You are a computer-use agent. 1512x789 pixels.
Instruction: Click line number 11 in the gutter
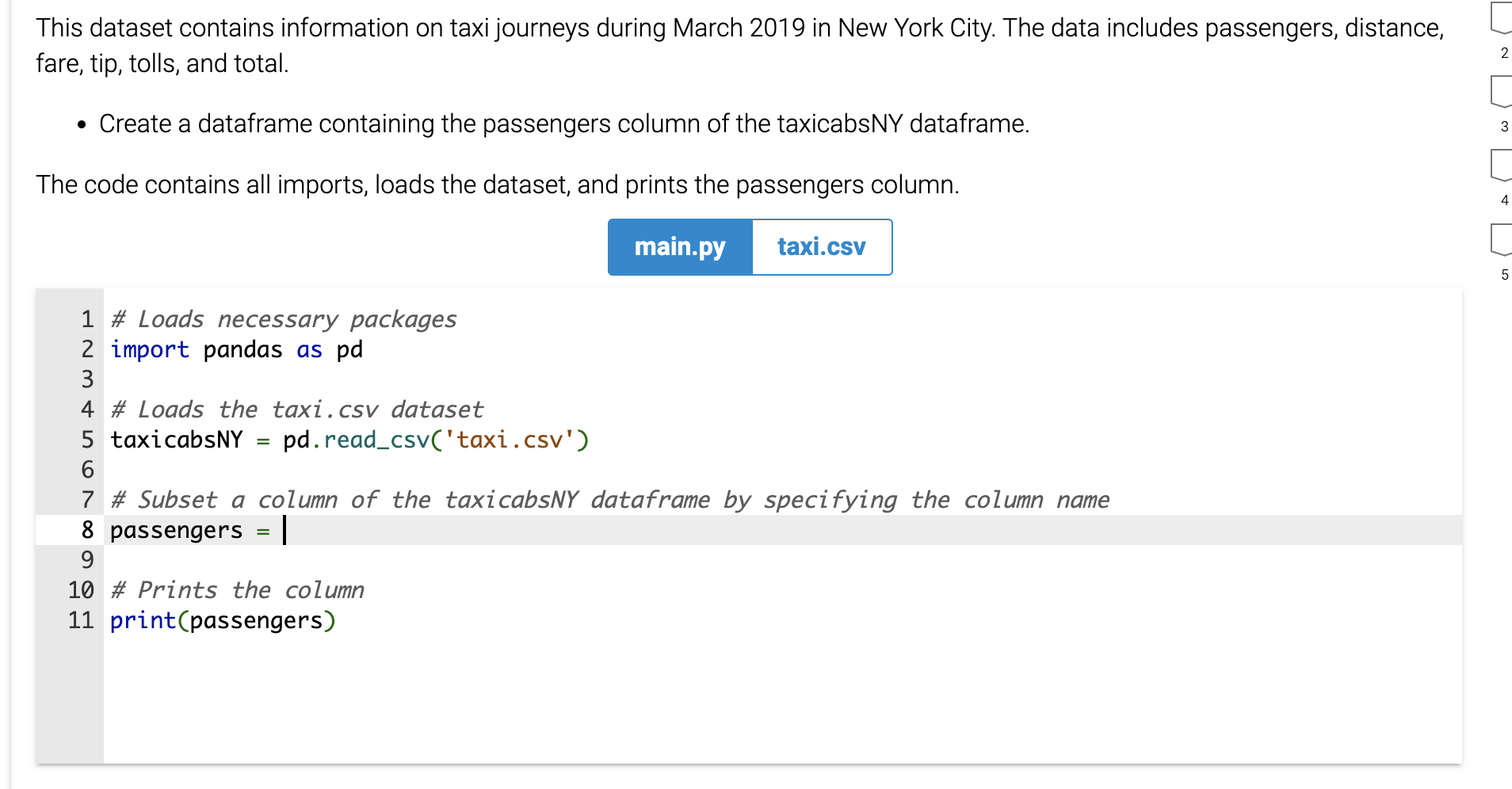pyautogui.click(x=80, y=620)
